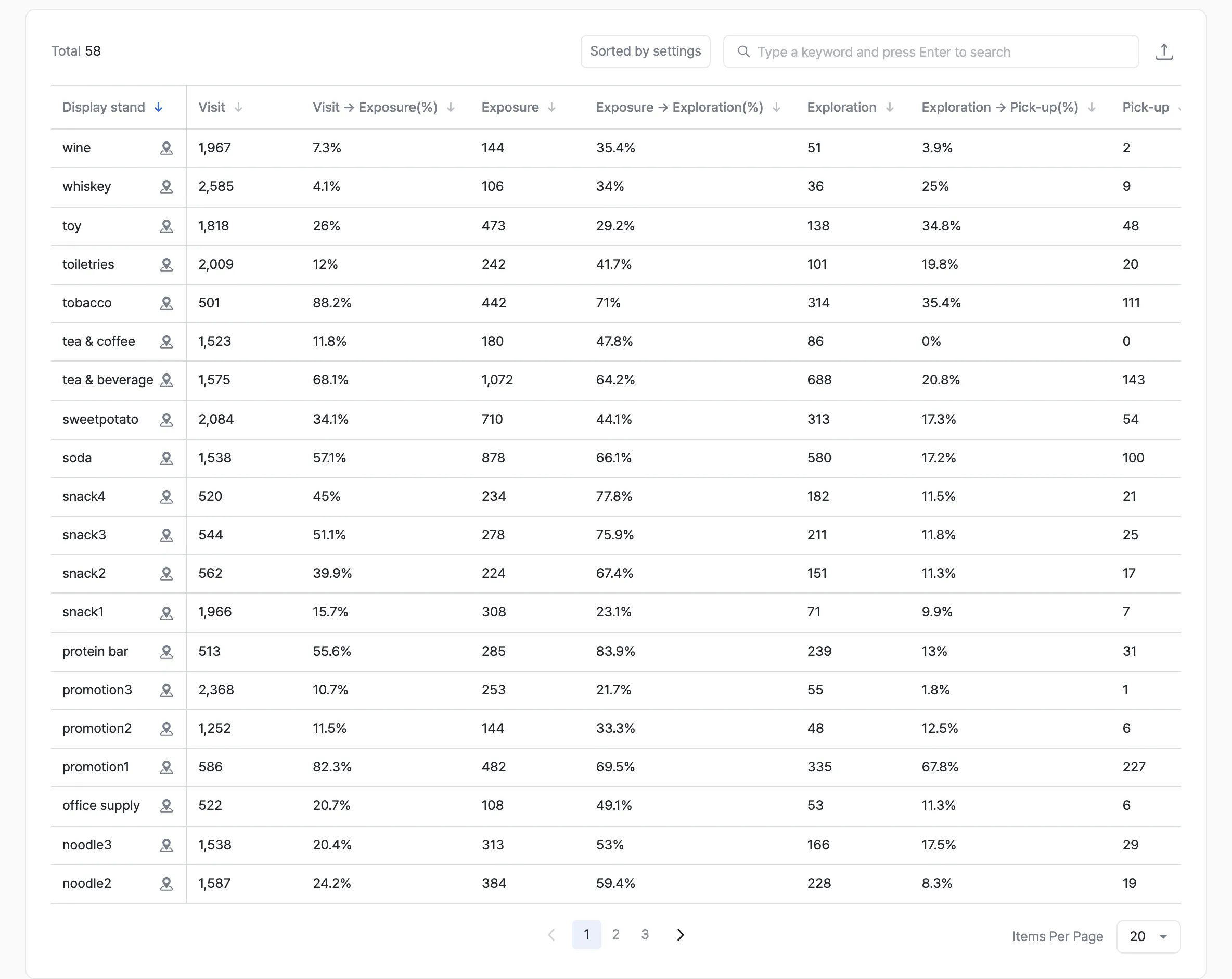
Task: Open the Items Per Page dropdown
Action: coord(1148,936)
